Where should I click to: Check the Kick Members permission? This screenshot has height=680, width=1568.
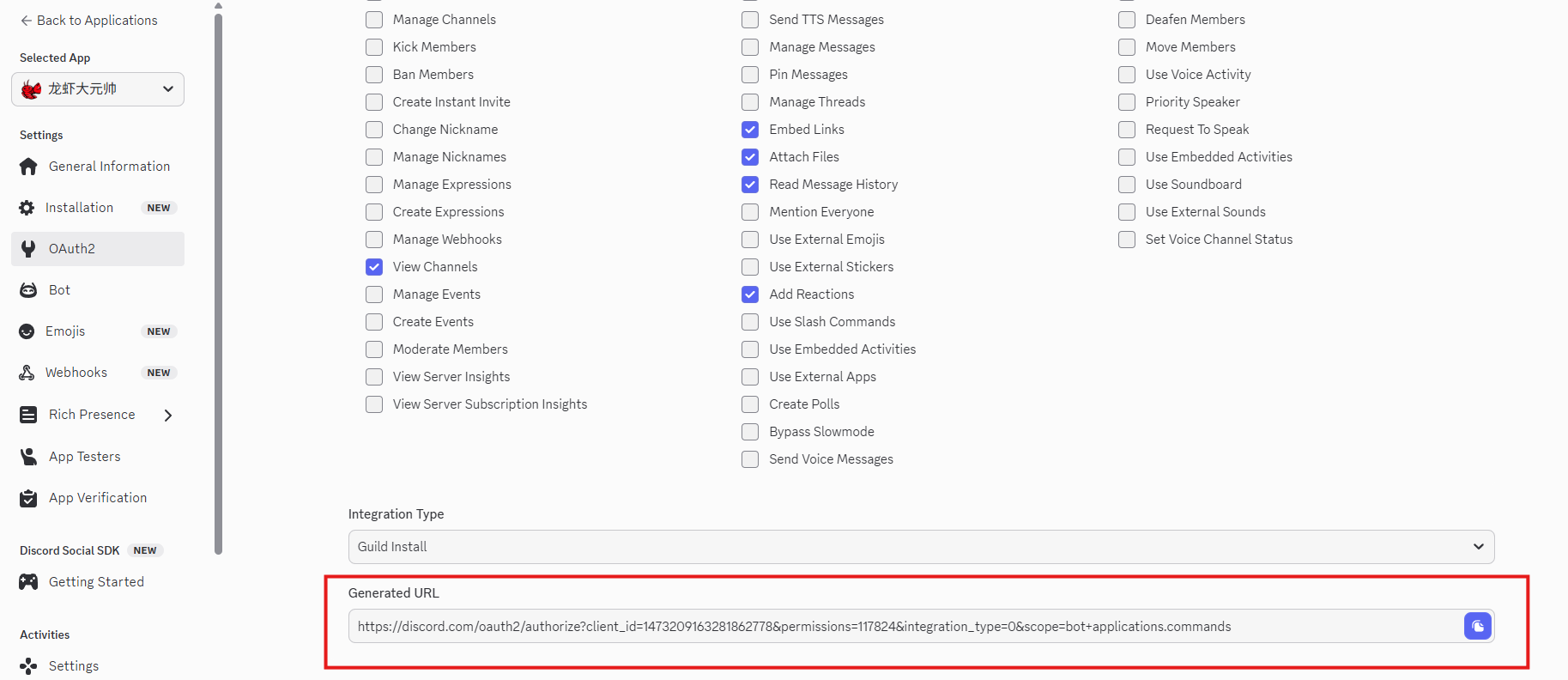[x=374, y=47]
